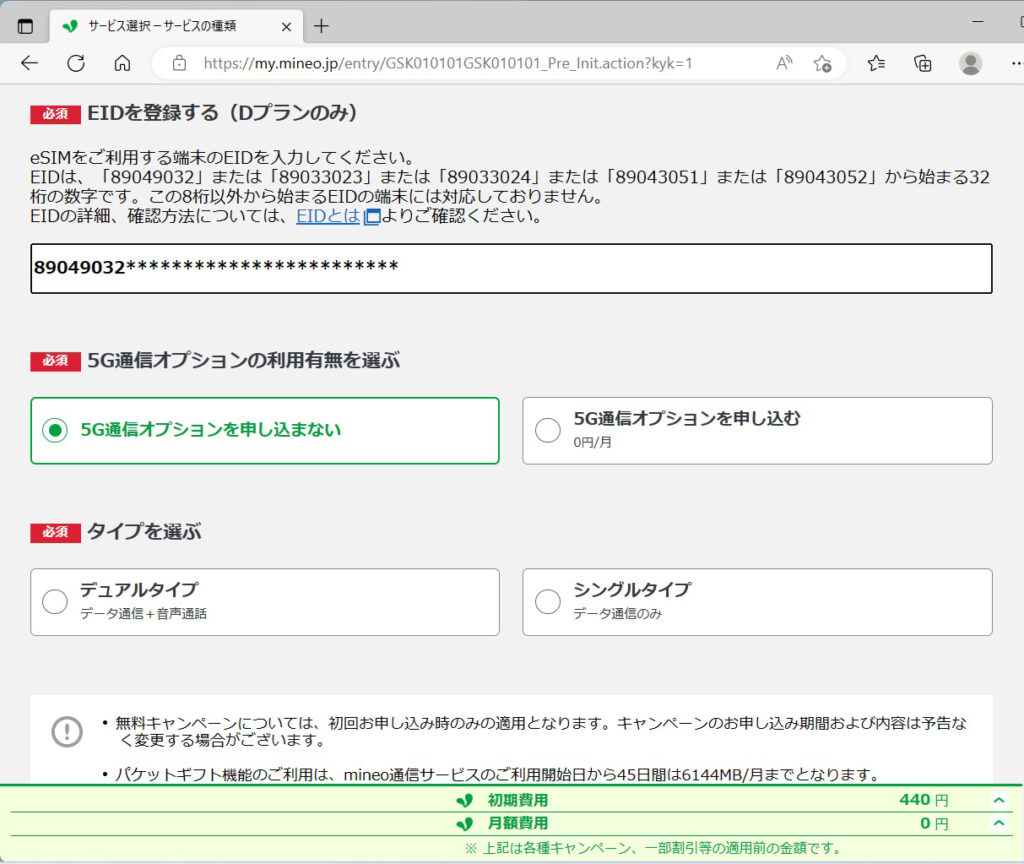Click the 必須 badge beside タイプを選ぶ
Viewport: 1024px width, 864px height.
pyautogui.click(x=56, y=532)
